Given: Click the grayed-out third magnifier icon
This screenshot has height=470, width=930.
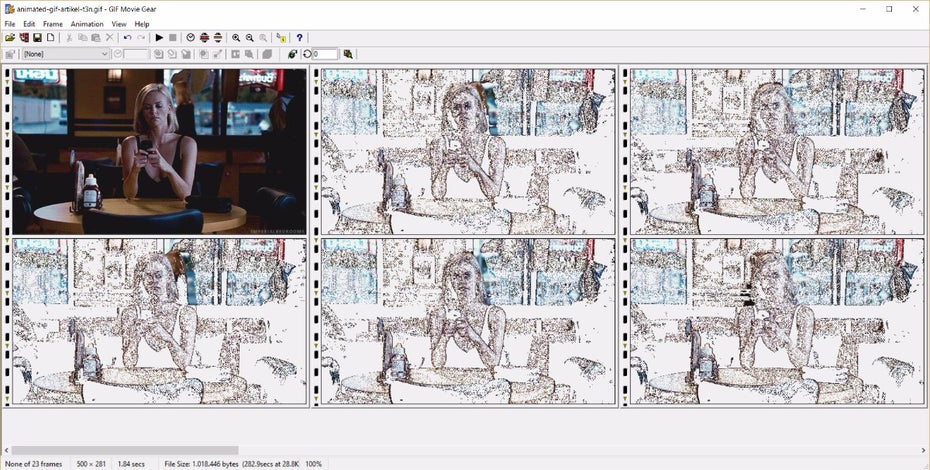Looking at the screenshot, I should 263,37.
